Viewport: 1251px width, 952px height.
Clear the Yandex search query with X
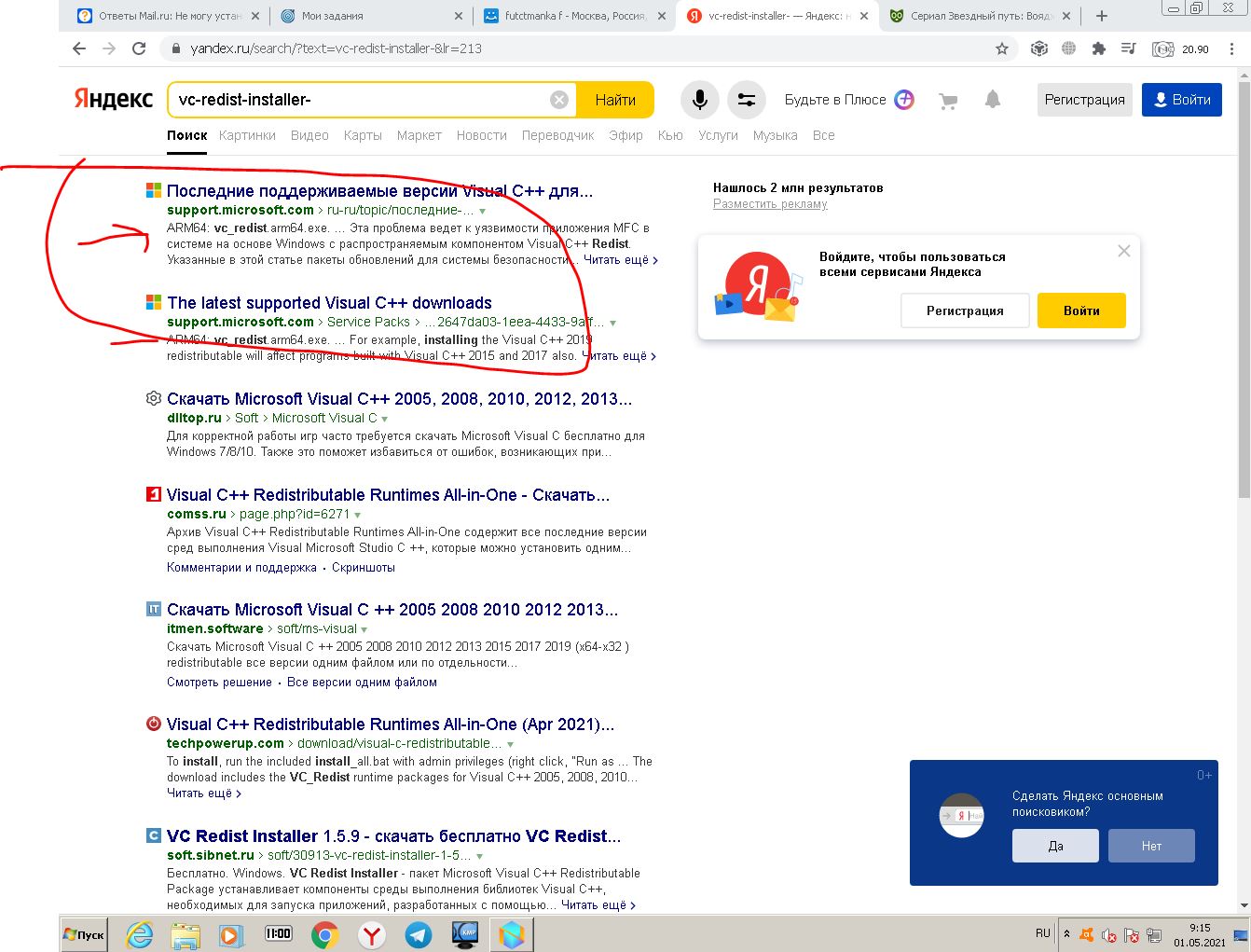coord(559,100)
